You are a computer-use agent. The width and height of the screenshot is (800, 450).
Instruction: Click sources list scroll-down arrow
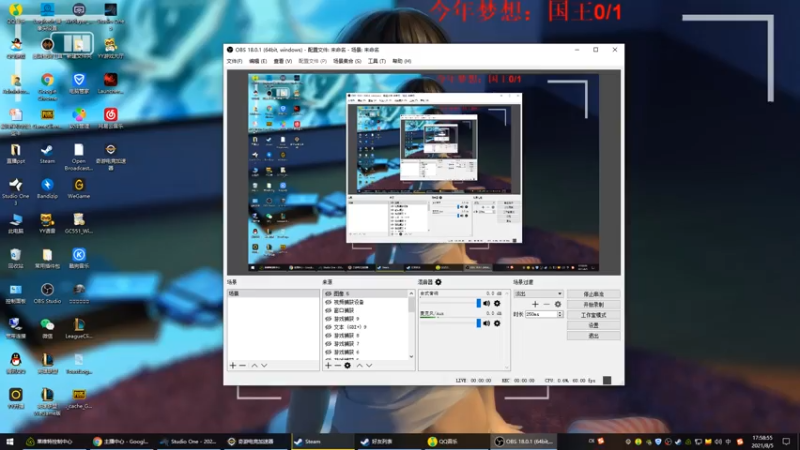411,357
